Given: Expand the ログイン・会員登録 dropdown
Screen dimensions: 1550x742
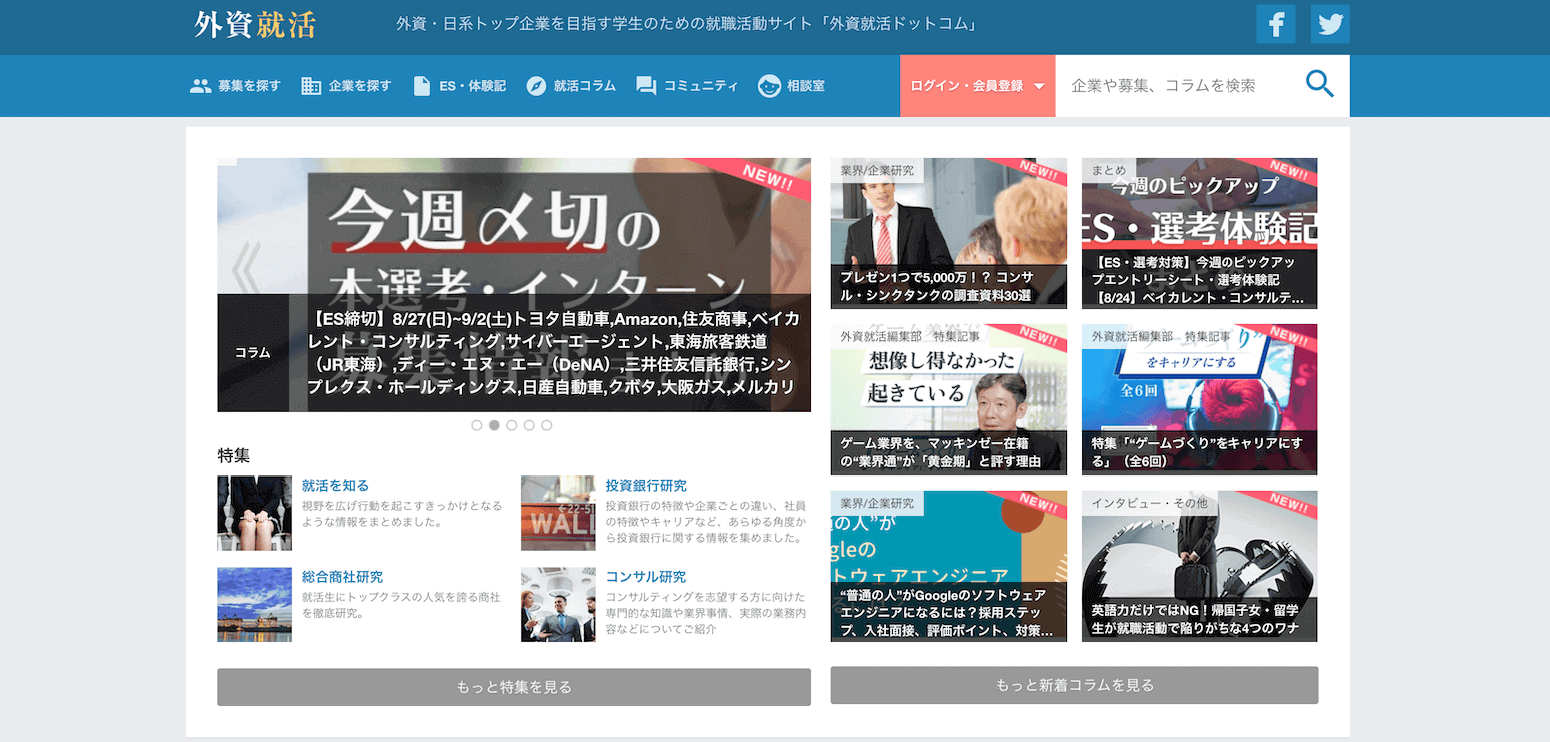Looking at the screenshot, I should tap(978, 86).
